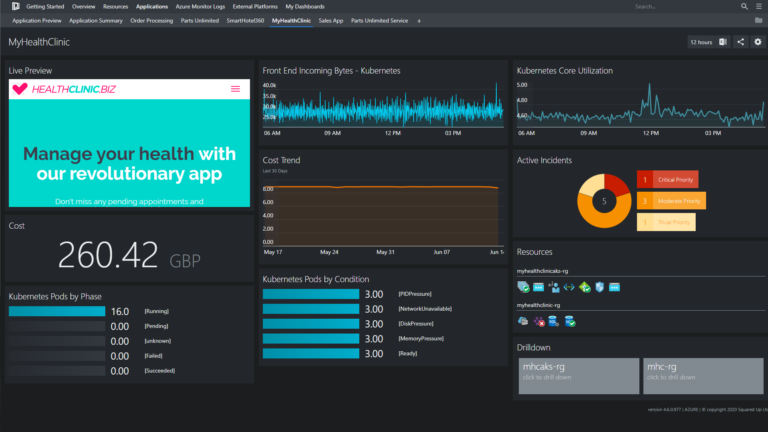The height and width of the screenshot is (432, 768).
Task: Switch to the Sales App tab
Action: tap(331, 21)
